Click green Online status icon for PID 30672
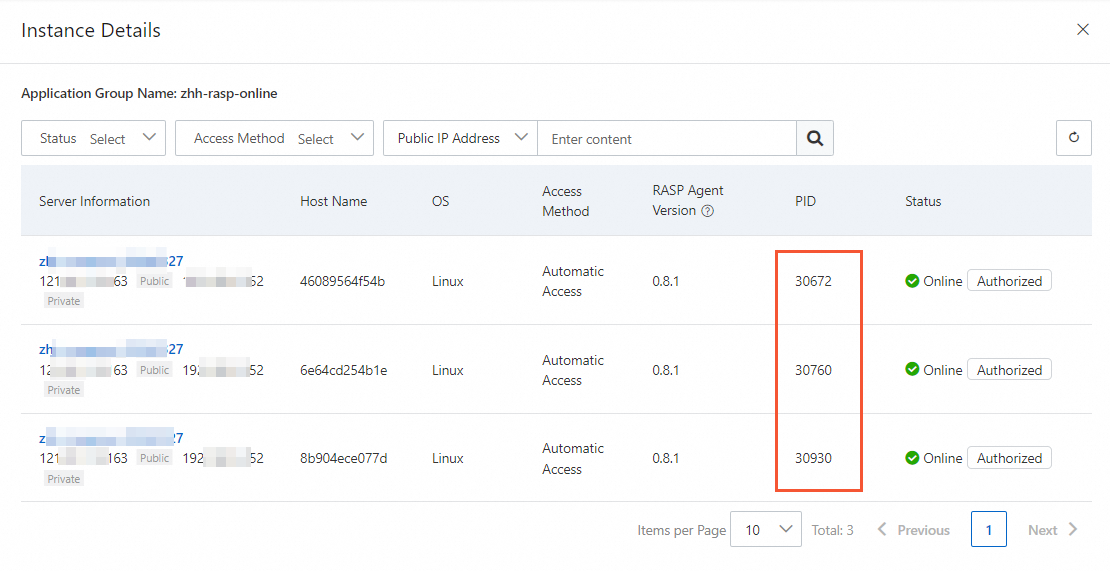Screen dimensions: 1110x571 tap(912, 281)
